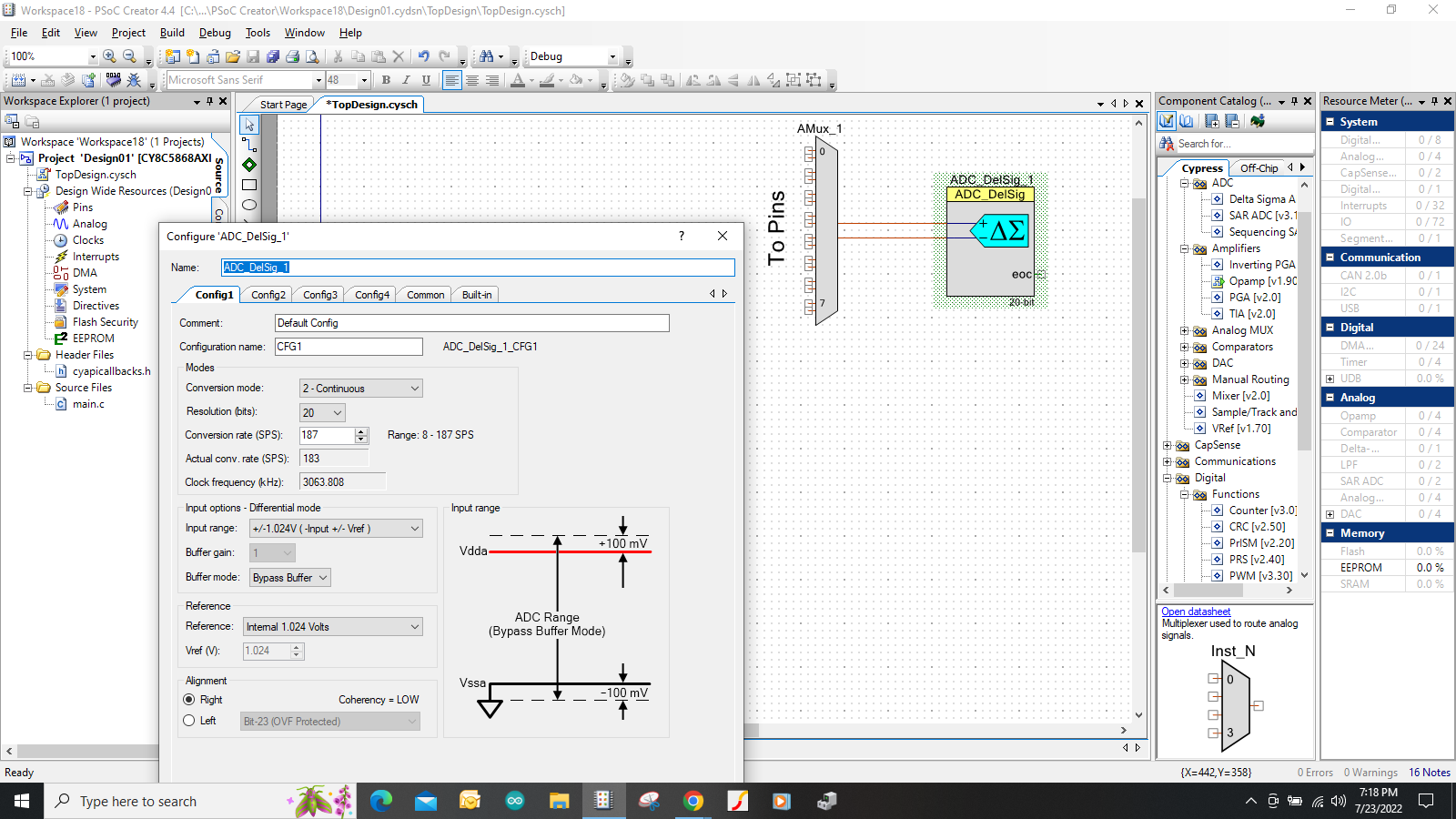Align text left in toolbar
Viewport: 1456px width, 819px height.
451,80
